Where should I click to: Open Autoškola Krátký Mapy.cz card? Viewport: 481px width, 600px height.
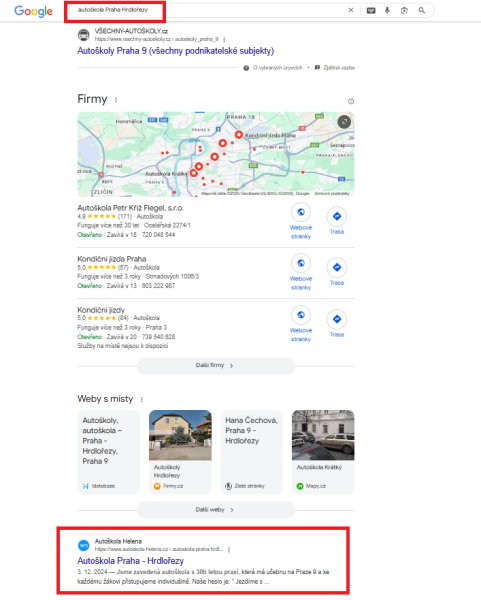click(x=323, y=452)
